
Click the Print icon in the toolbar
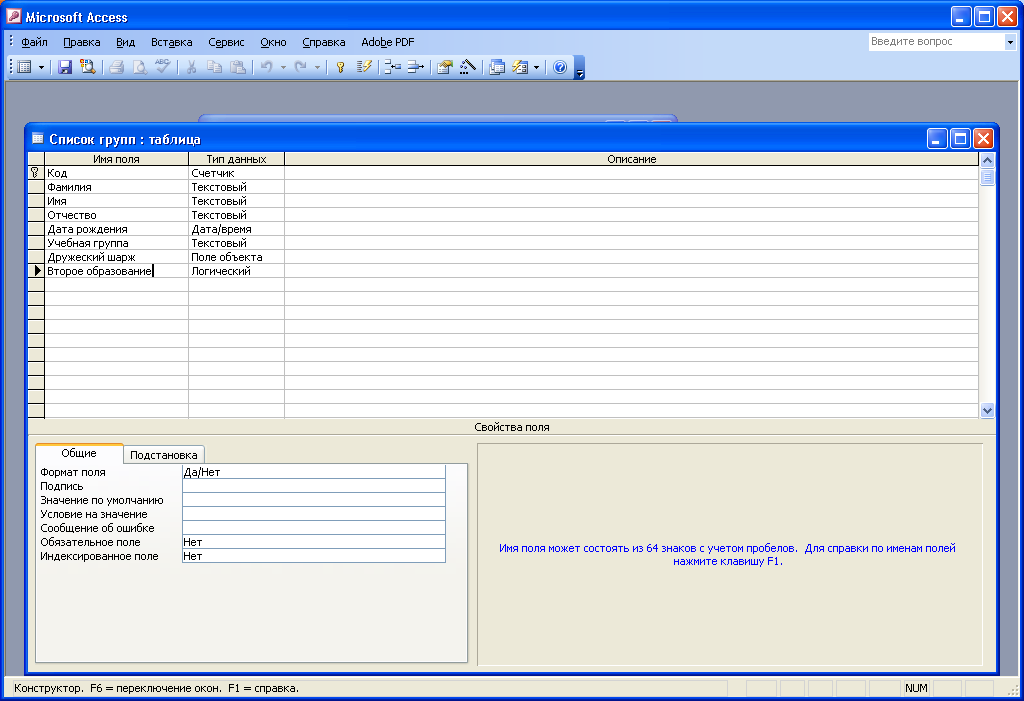coord(117,67)
